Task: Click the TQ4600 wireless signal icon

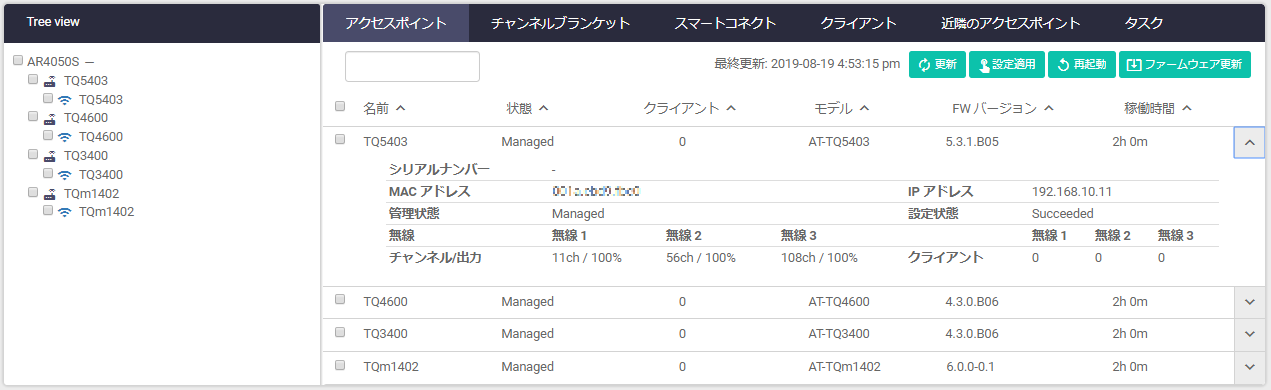Action: 65,137
